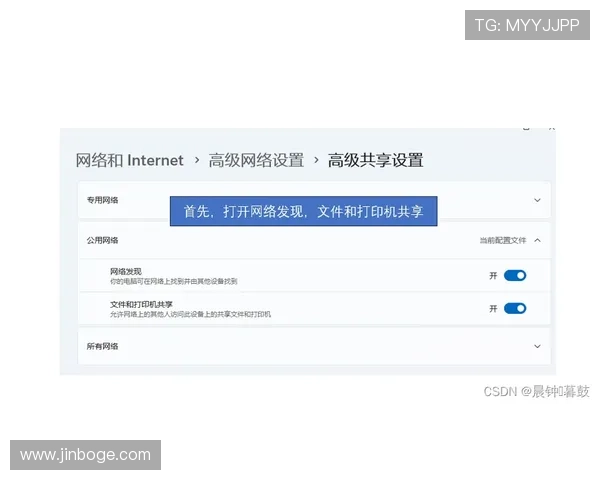
Task: Click the arrow after 网络和 Internet
Action: (196, 160)
